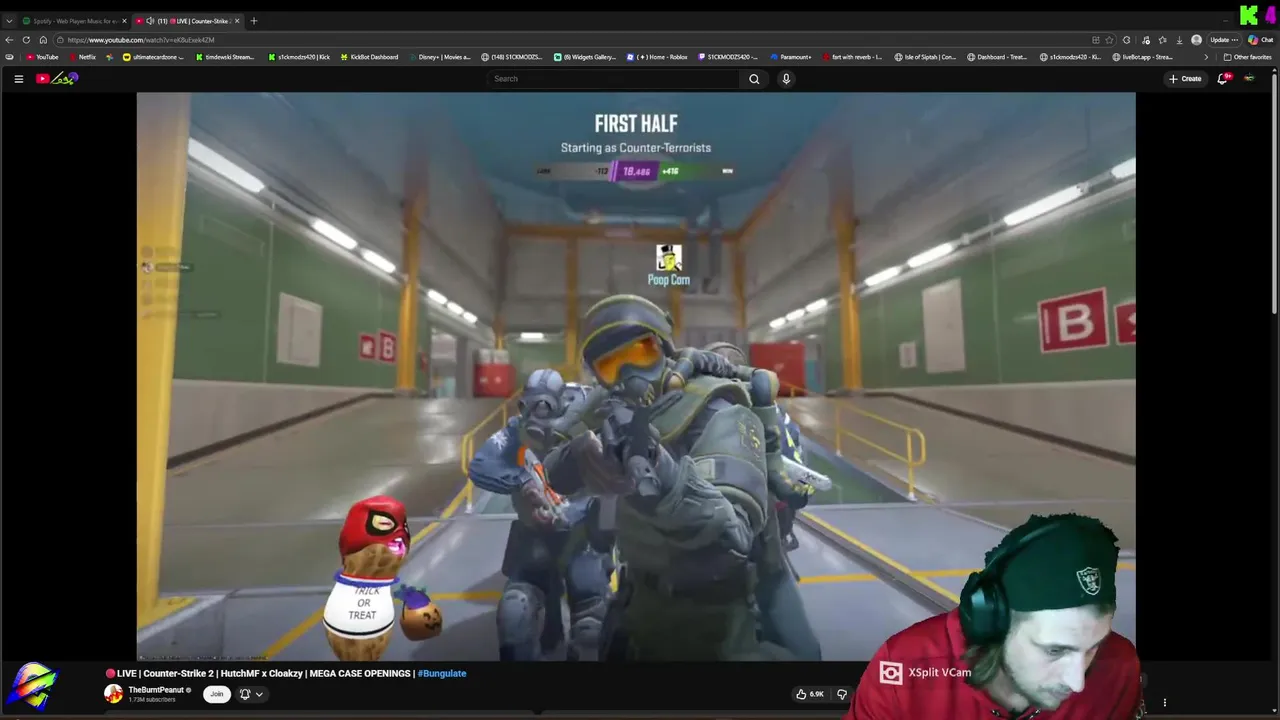Open the s1ckmodzs420 Kick bookmark
The height and width of the screenshot is (720, 1280).
(297, 57)
